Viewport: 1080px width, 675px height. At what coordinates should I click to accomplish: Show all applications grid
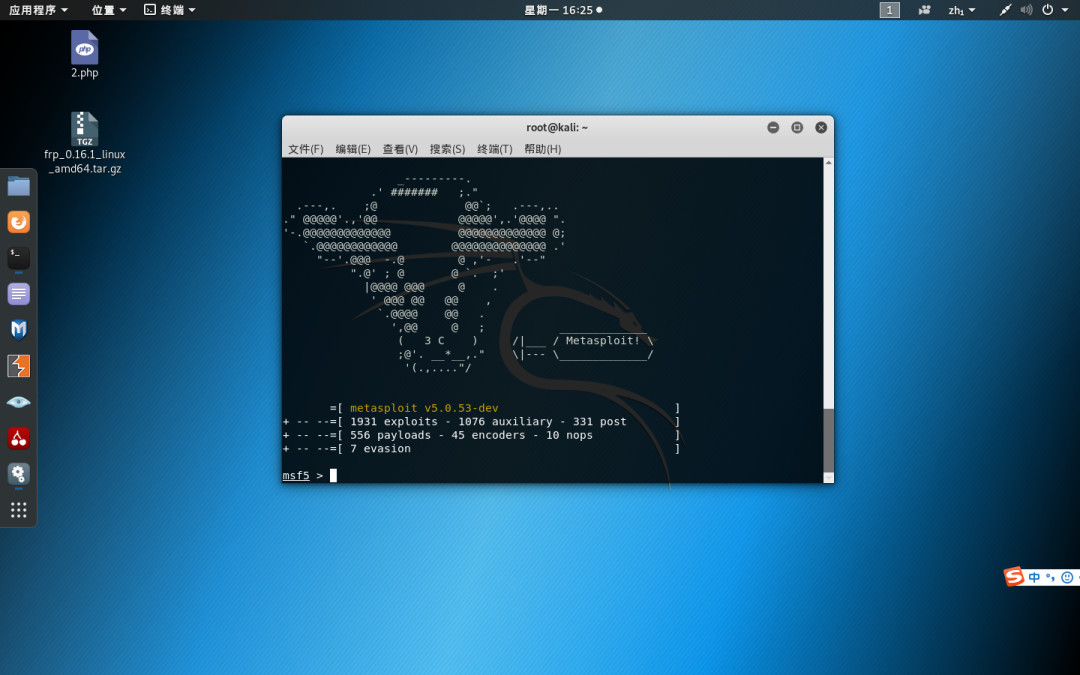point(19,510)
